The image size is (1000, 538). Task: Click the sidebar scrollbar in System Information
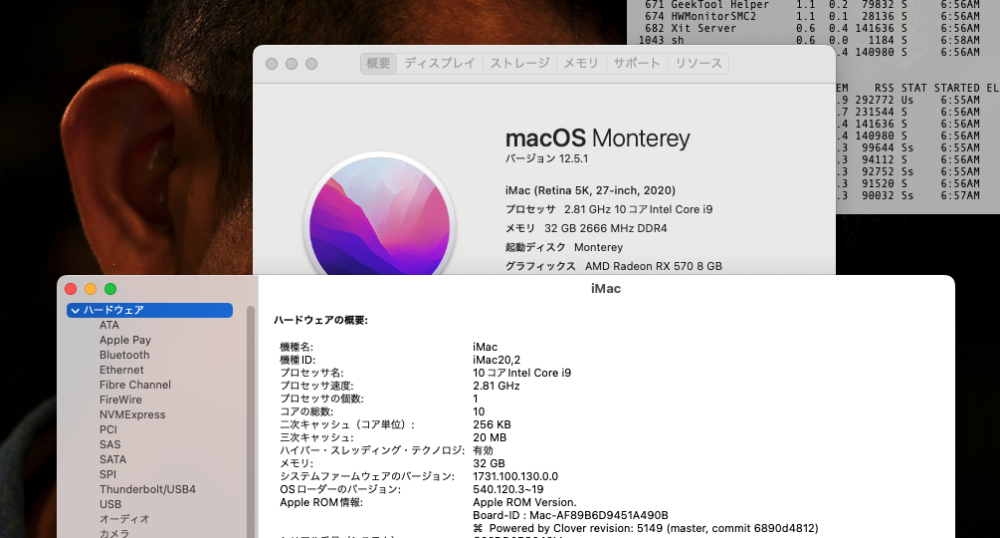[251, 421]
